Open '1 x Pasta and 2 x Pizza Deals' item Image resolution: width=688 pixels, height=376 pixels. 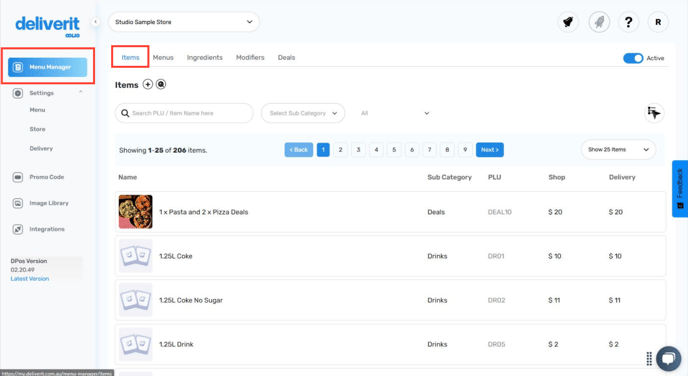(391, 212)
